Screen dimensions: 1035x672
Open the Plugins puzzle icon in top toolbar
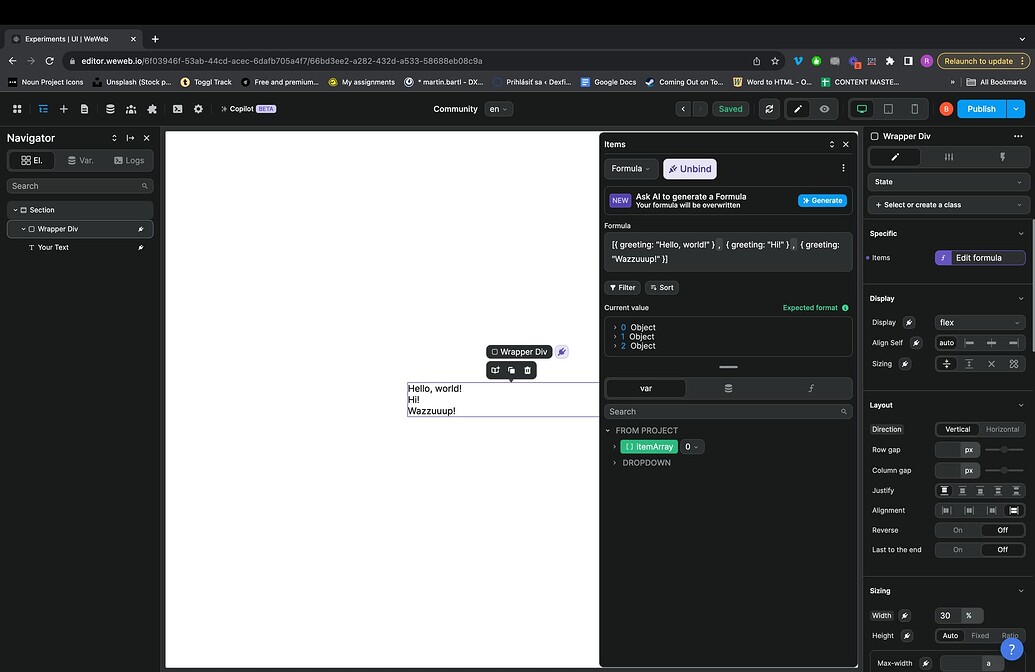(152, 109)
